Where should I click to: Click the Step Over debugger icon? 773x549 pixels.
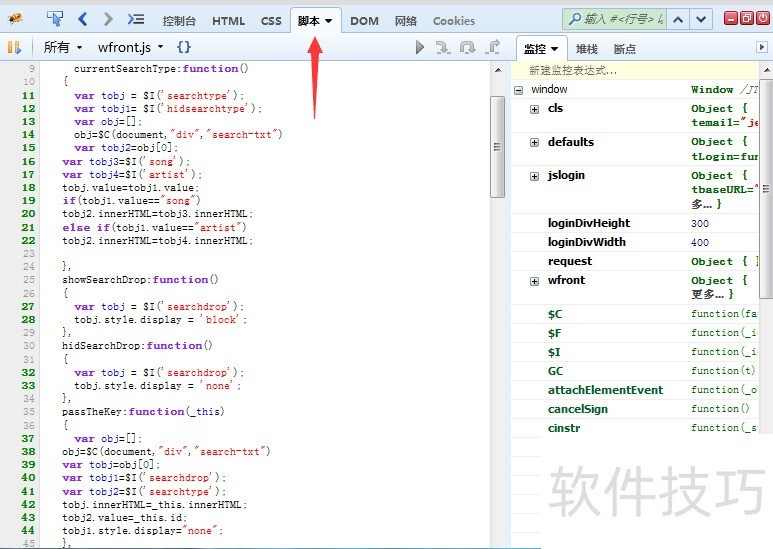[468, 47]
